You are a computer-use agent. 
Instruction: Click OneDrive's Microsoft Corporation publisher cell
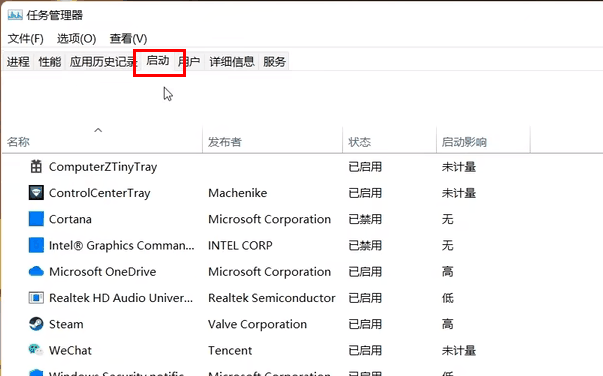pos(270,272)
